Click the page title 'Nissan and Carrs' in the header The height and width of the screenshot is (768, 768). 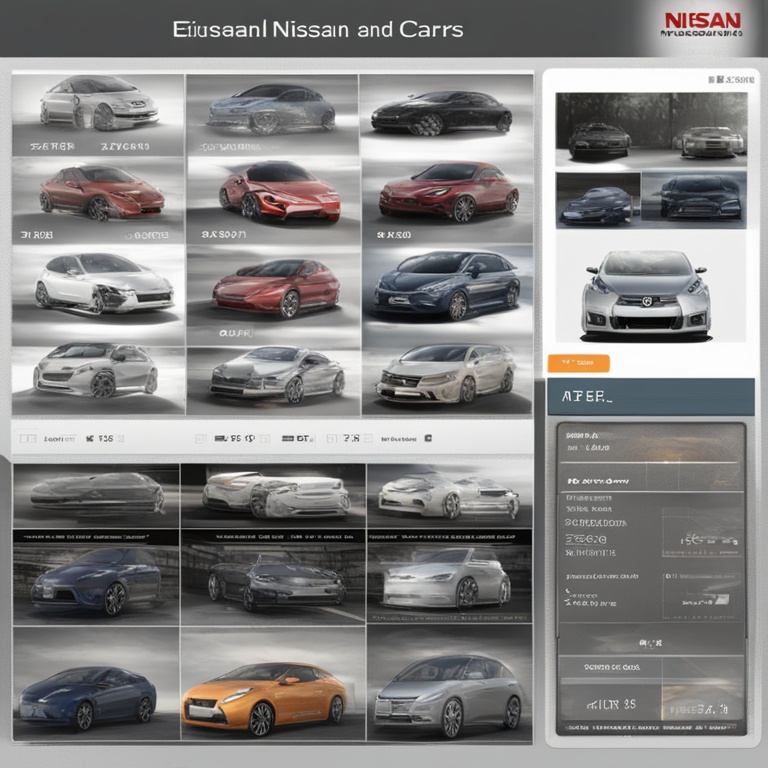point(317,28)
